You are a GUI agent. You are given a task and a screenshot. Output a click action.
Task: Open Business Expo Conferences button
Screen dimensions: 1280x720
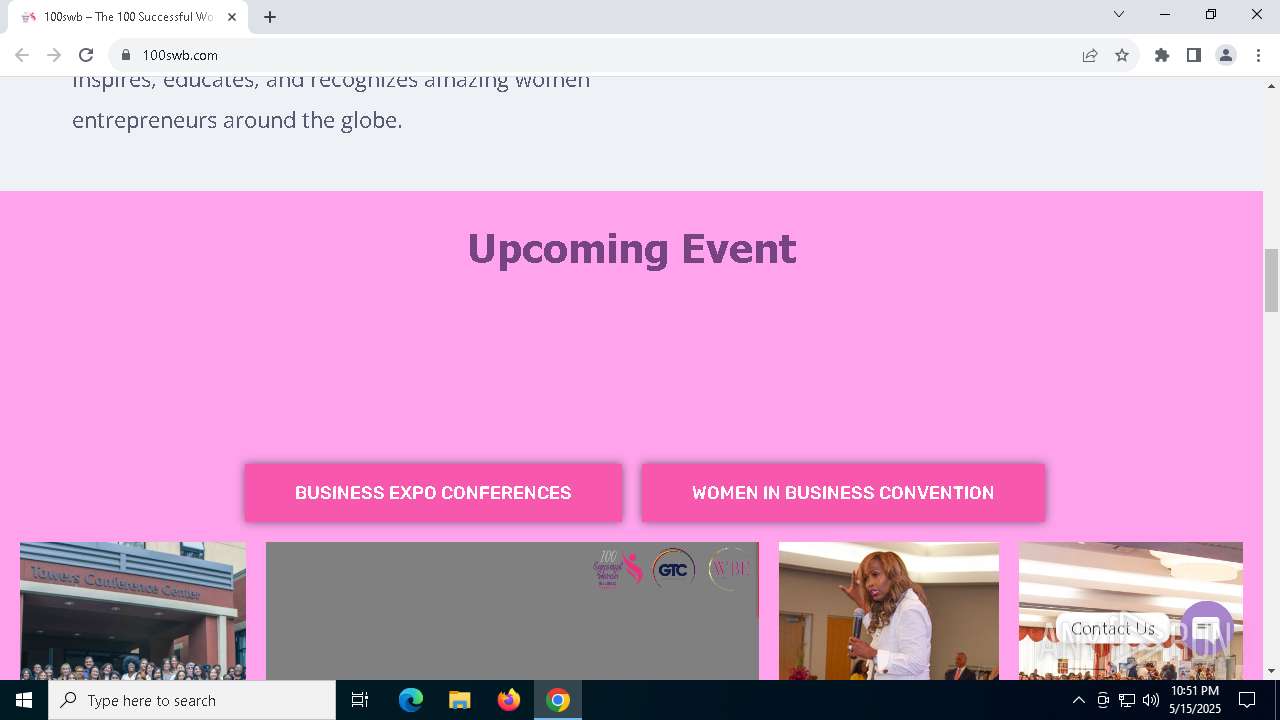pyautogui.click(x=433, y=492)
